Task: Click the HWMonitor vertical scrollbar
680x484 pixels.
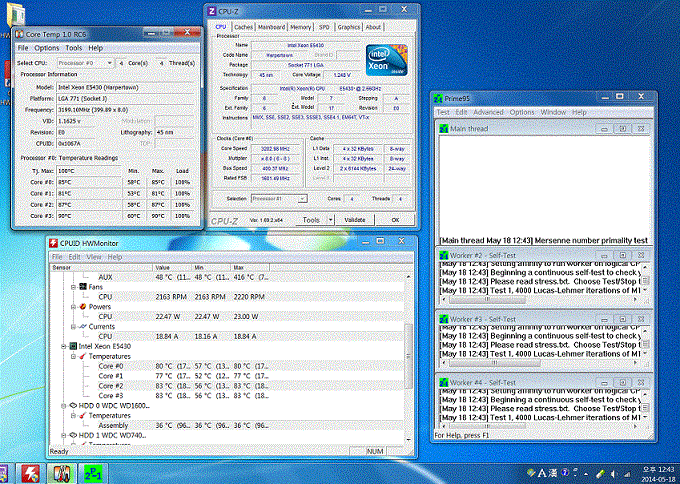Action: click(x=408, y=358)
